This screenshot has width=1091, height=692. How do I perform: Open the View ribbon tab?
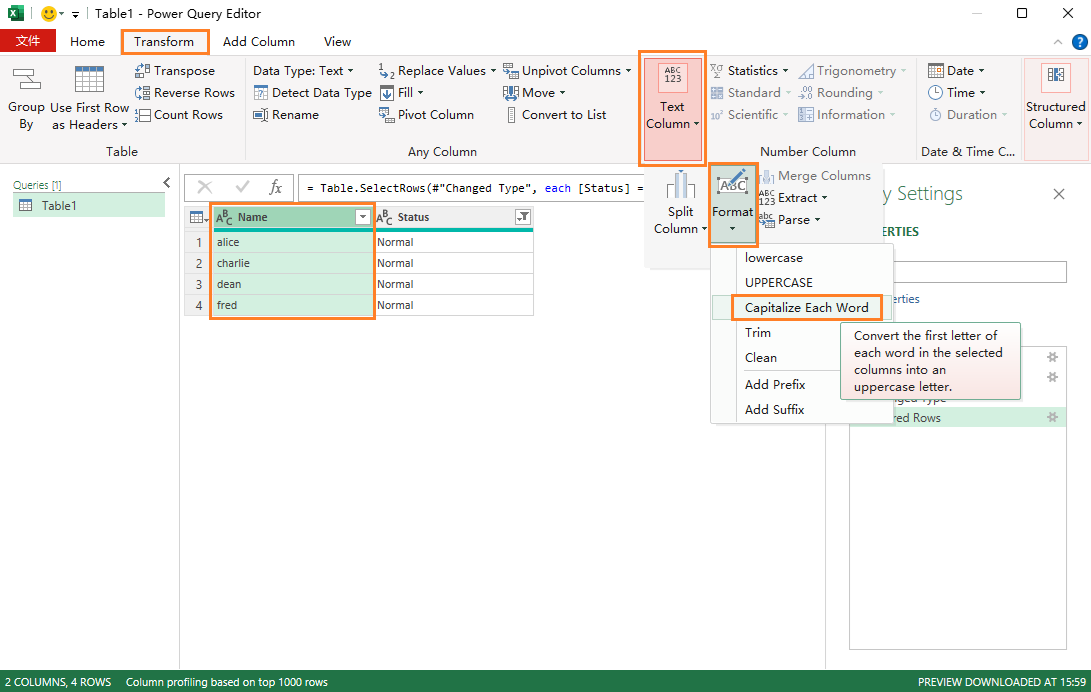[337, 42]
